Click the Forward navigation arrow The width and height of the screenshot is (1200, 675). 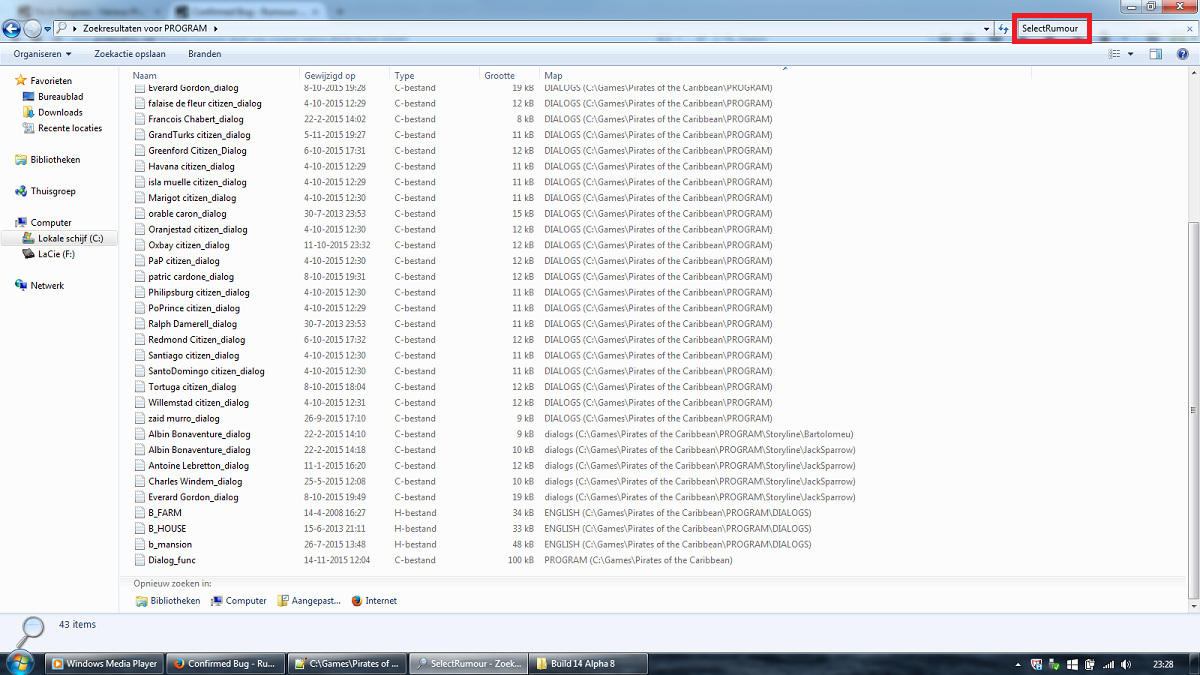coord(33,29)
